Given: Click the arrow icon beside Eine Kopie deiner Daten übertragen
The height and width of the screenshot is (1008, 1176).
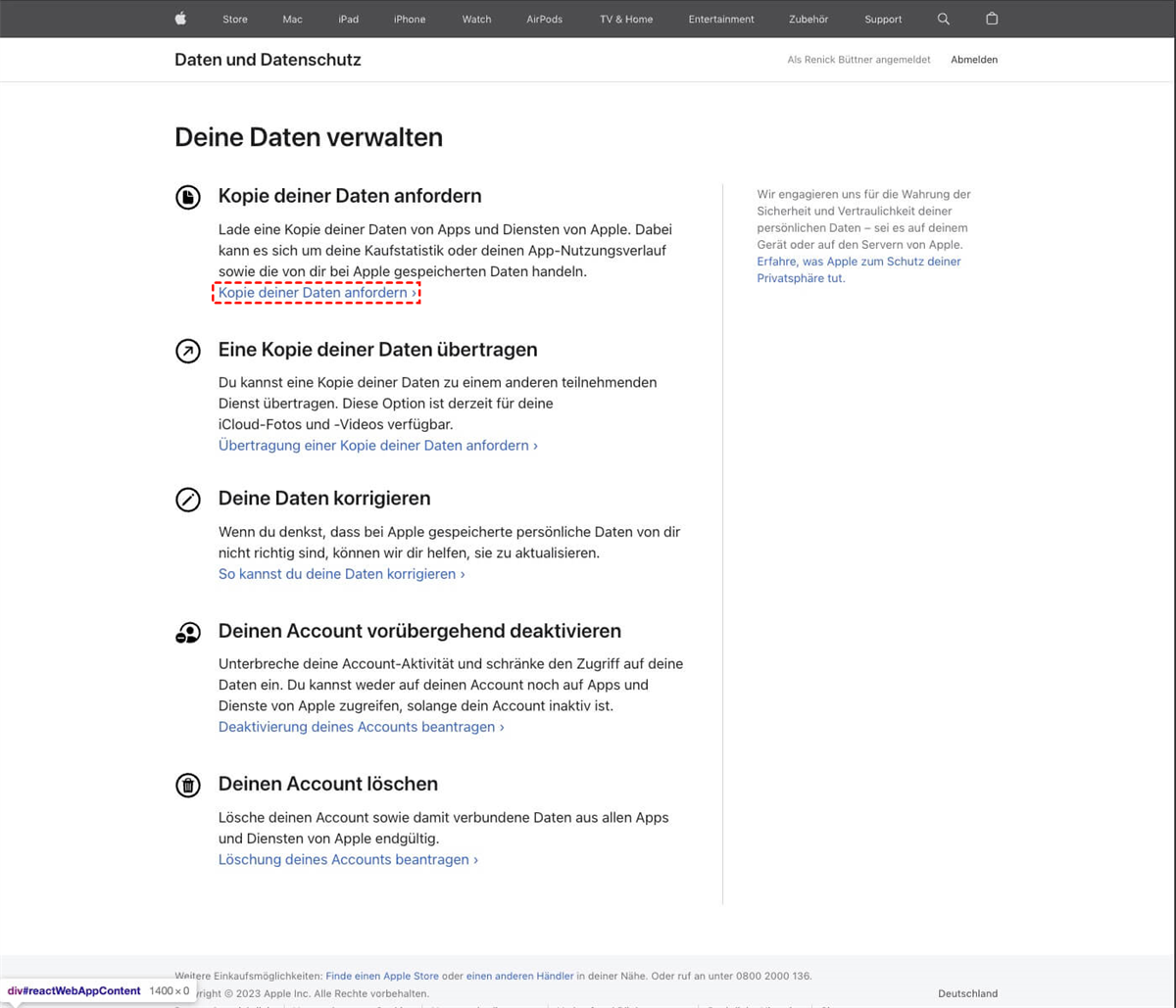Looking at the screenshot, I should [x=188, y=351].
